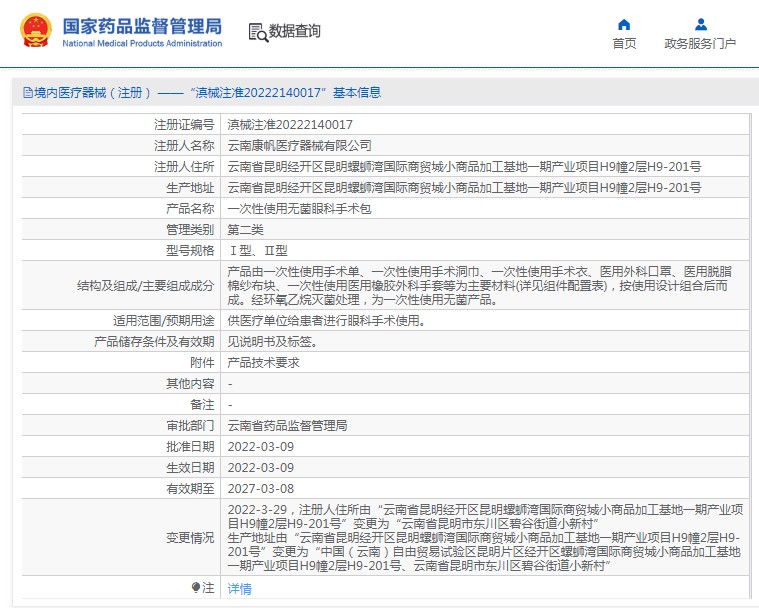Open the 首页 text link
Viewport: 759px width, 608px height.
pos(624,44)
